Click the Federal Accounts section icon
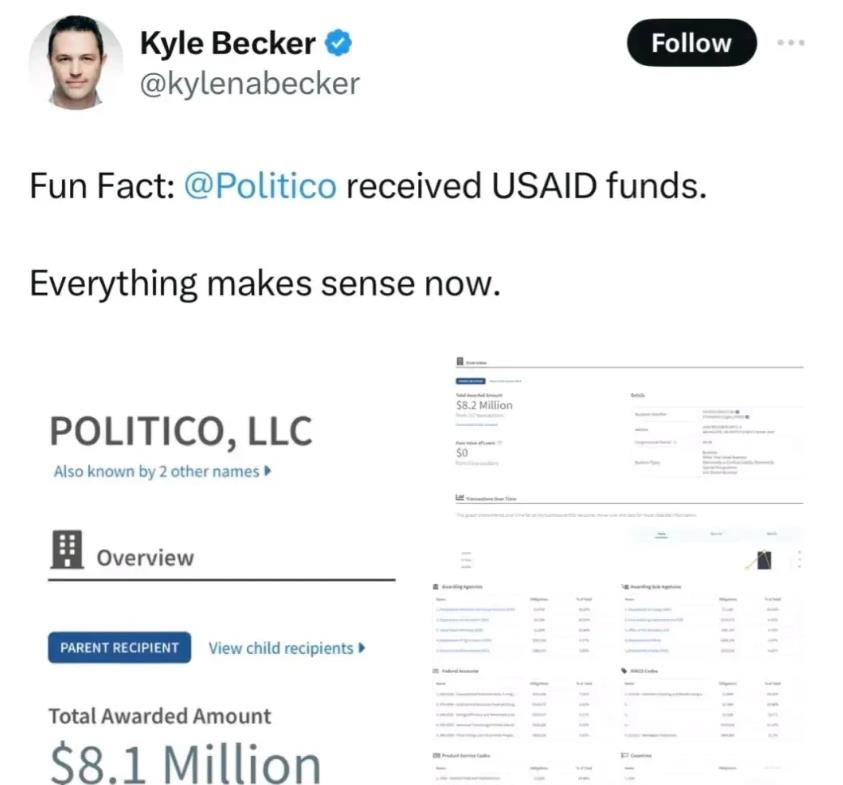Image resolution: width=843 pixels, height=785 pixels. pyautogui.click(x=435, y=670)
